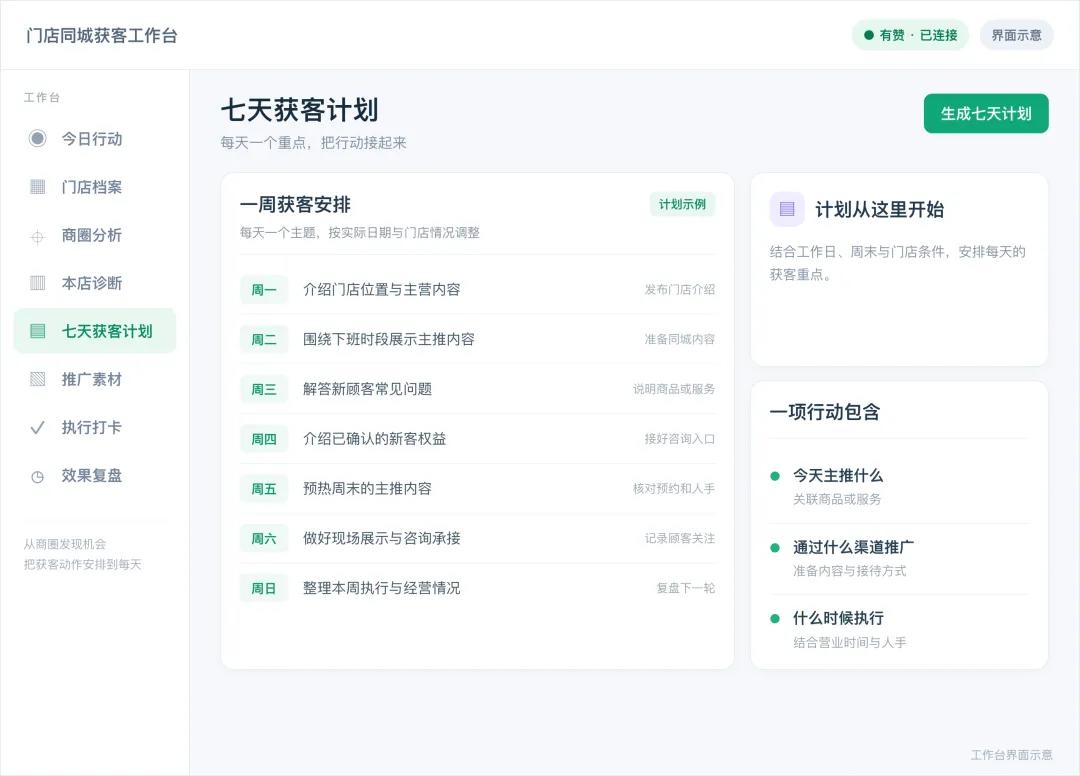Click 做好现场展示与咨询承接 plan text
The height and width of the screenshot is (776, 1080).
[x=382, y=538]
